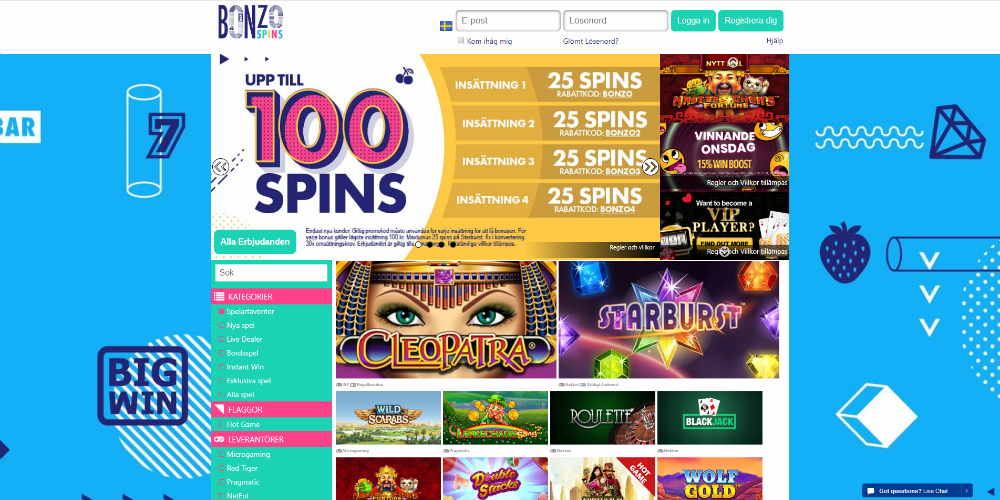Viewport: 1000px width, 500px height.
Task: Enable the Microgaming provider filter
Action: click(x=221, y=455)
